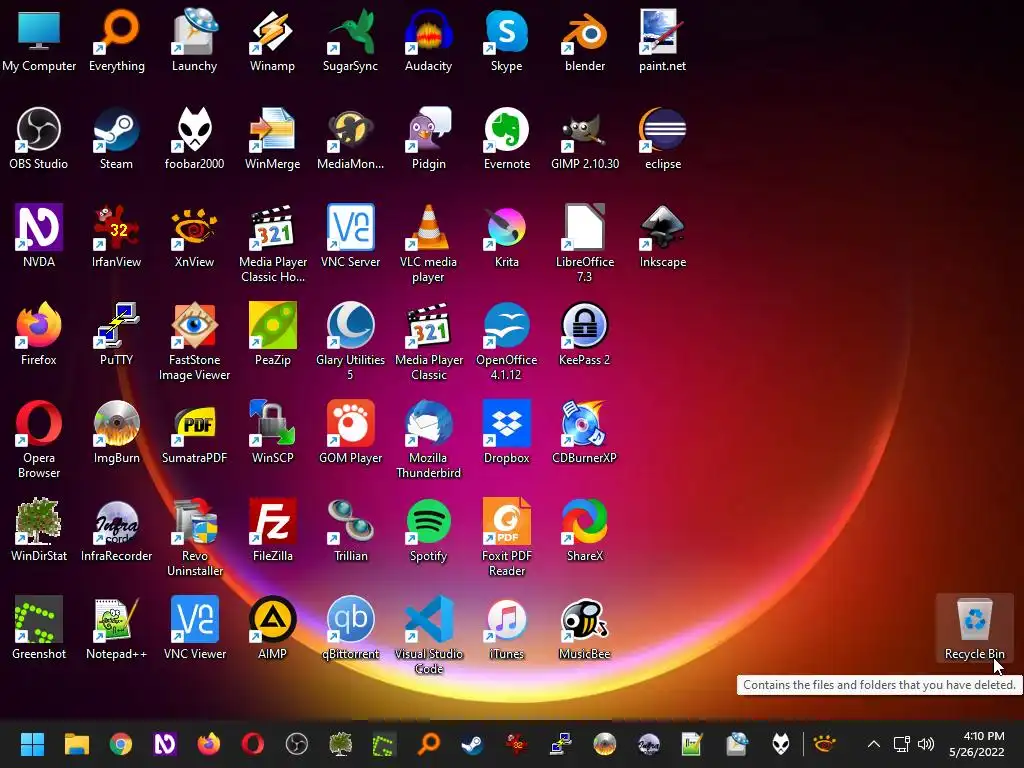Launch Google Chrome from the taskbar
The image size is (1024, 768).
pos(121,743)
